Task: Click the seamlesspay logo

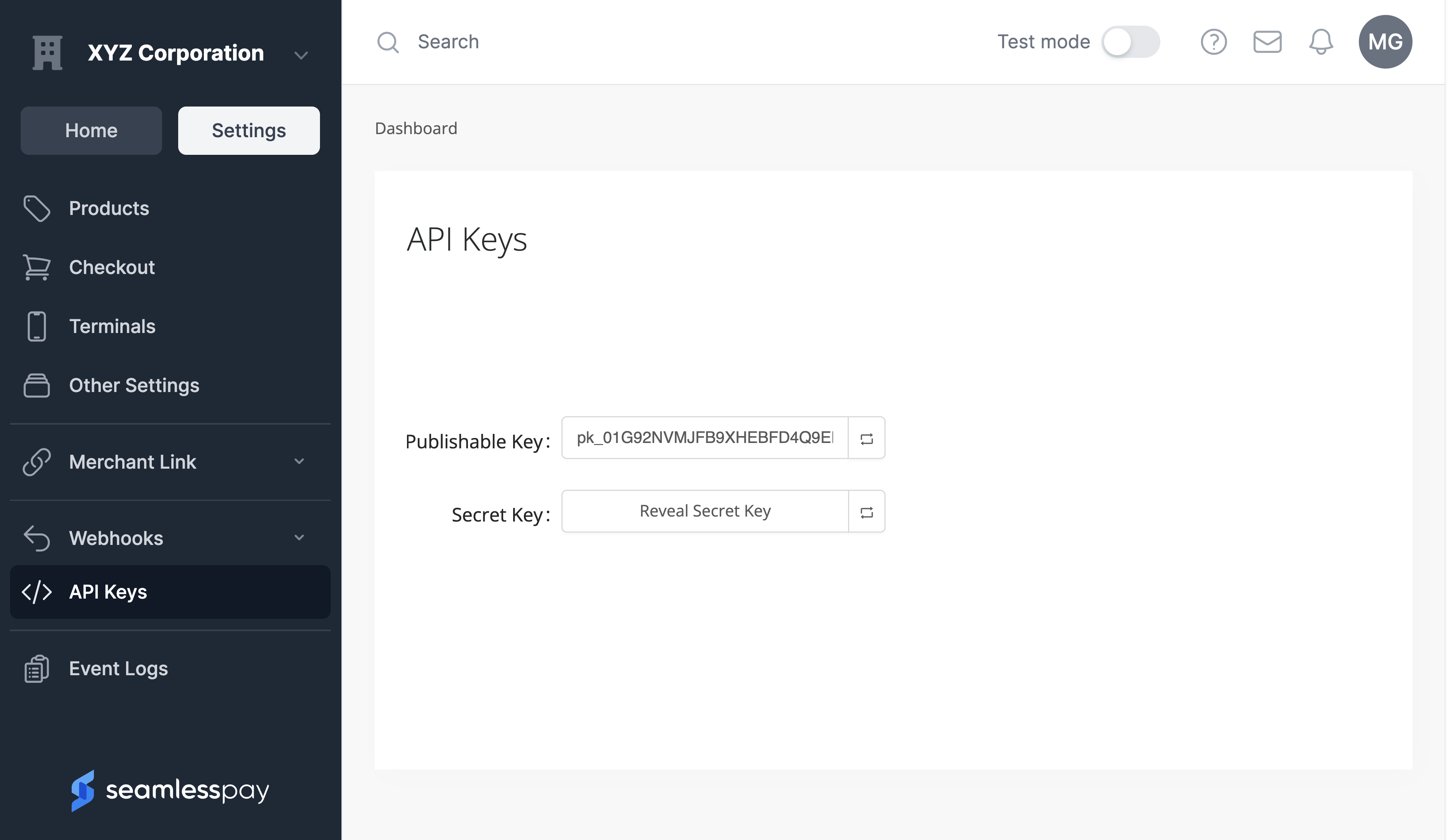Action: (170, 790)
